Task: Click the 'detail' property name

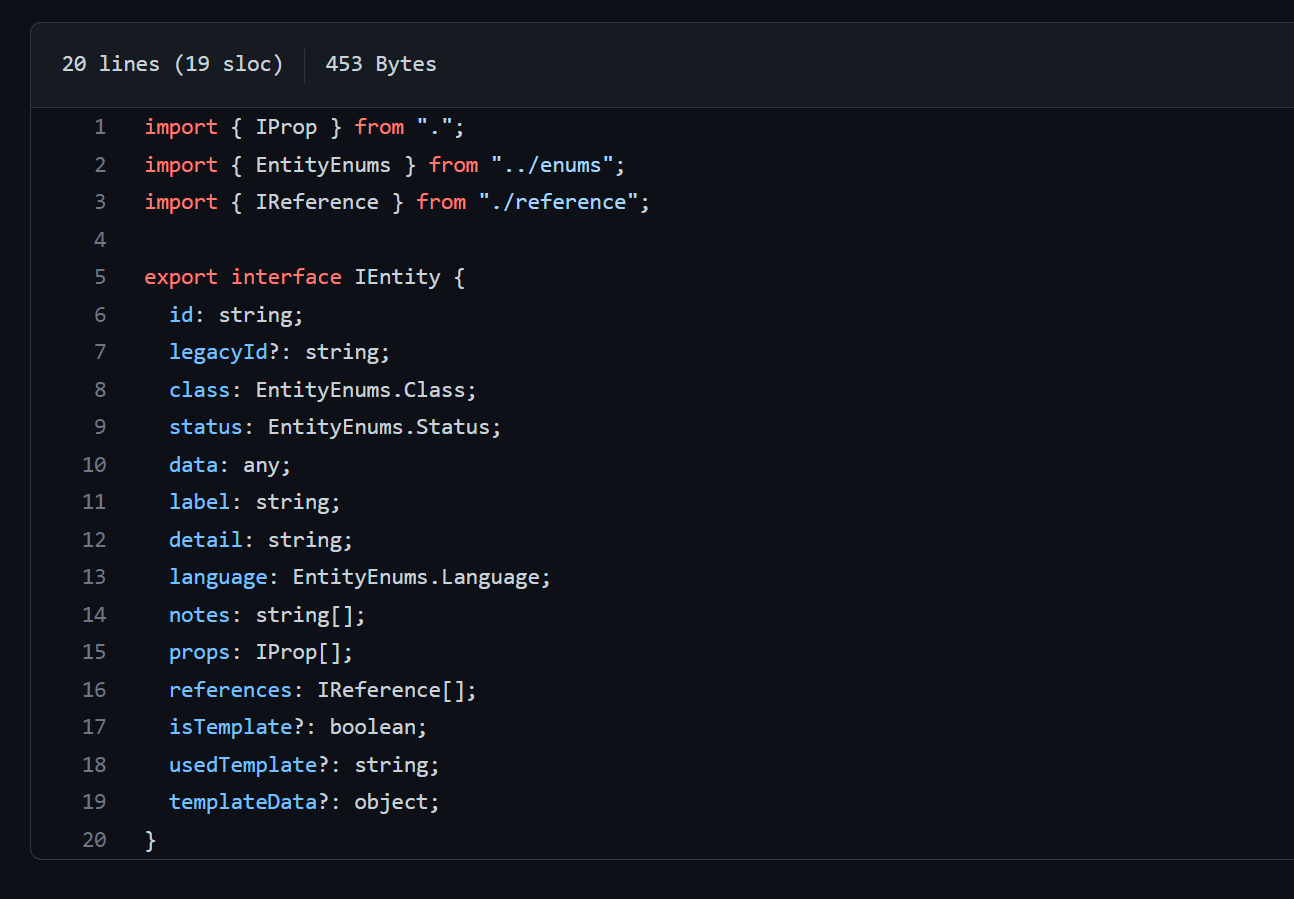Action: pos(206,540)
